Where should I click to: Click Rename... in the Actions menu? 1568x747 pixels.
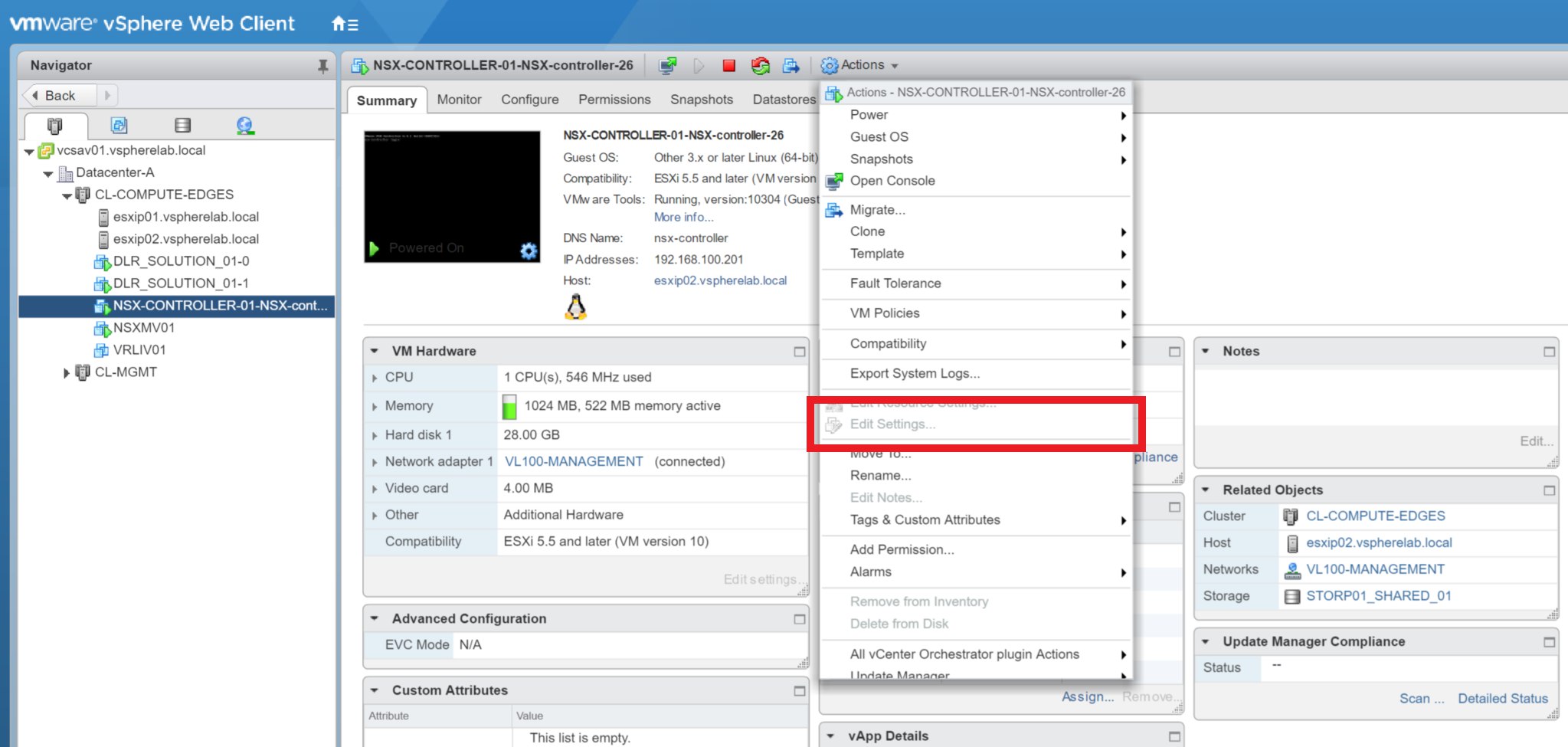coord(976,476)
